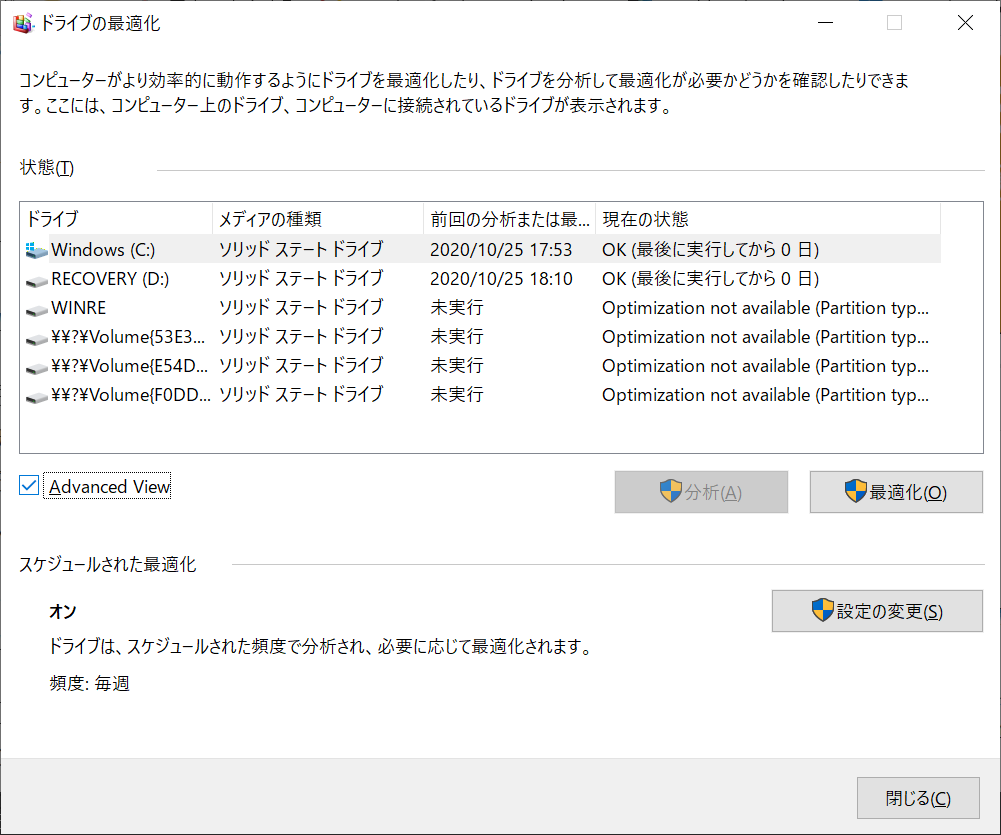This screenshot has height=835, width=1001.
Task: Click the 状態(T) section label
Action: click(x=47, y=167)
